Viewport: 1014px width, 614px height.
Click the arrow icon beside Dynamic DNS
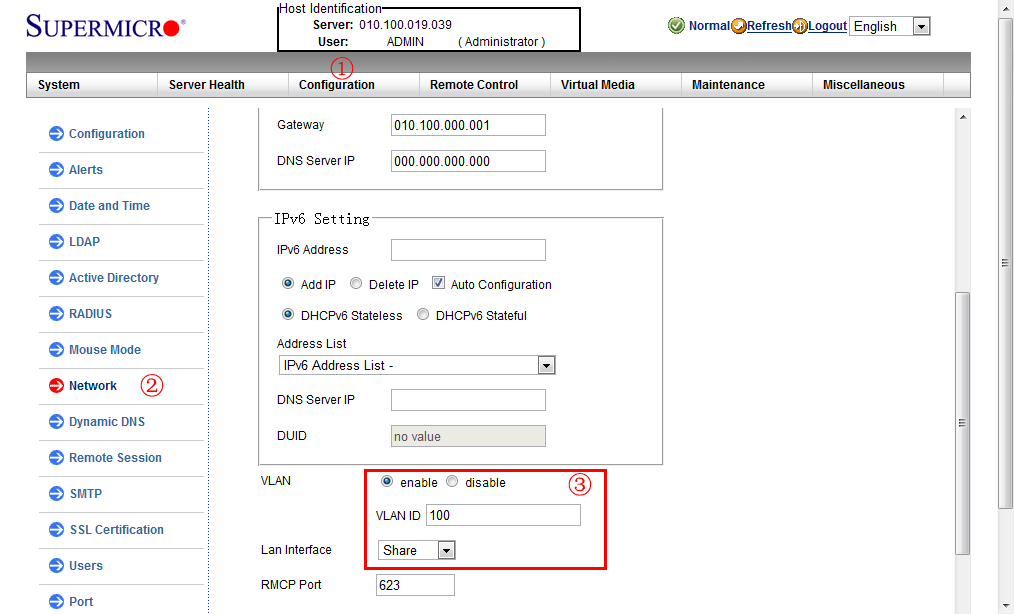point(56,422)
